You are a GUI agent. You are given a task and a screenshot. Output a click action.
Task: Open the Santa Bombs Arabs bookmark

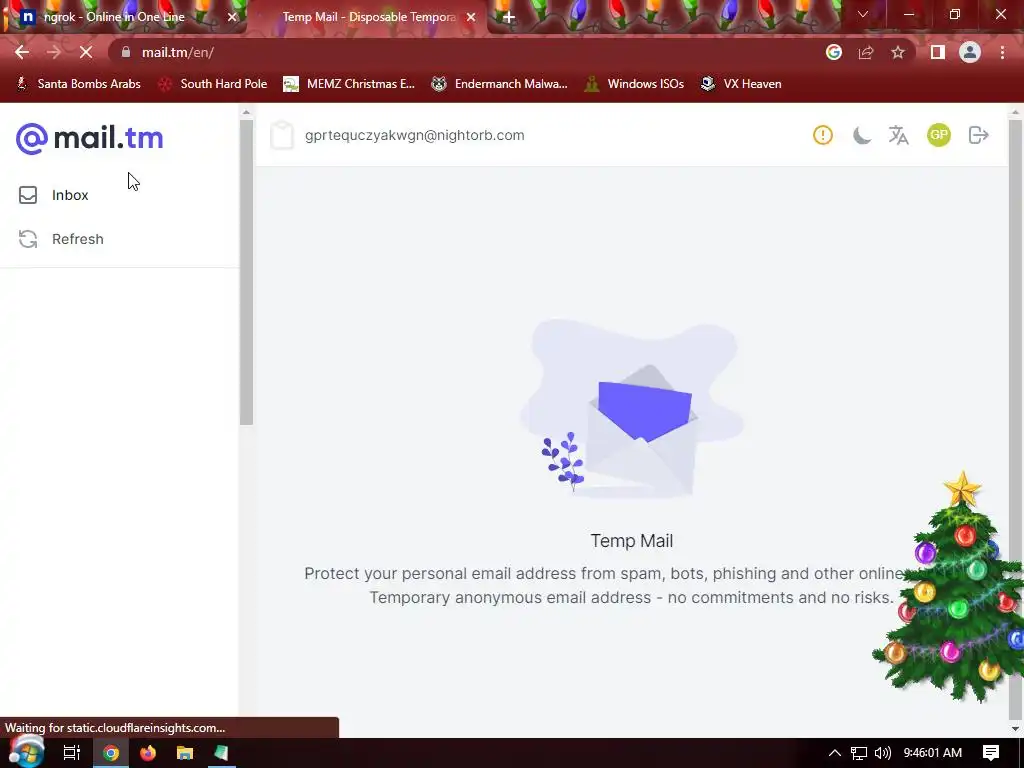tap(78, 84)
